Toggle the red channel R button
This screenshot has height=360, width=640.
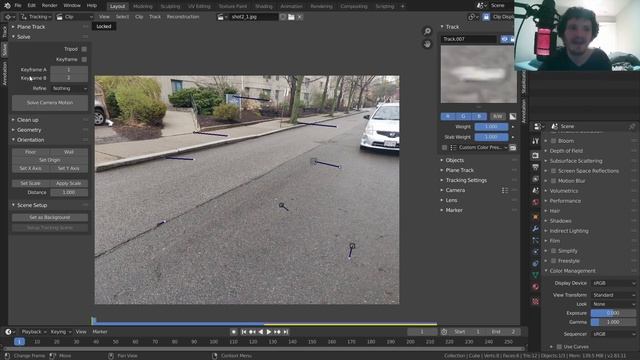[448, 117]
